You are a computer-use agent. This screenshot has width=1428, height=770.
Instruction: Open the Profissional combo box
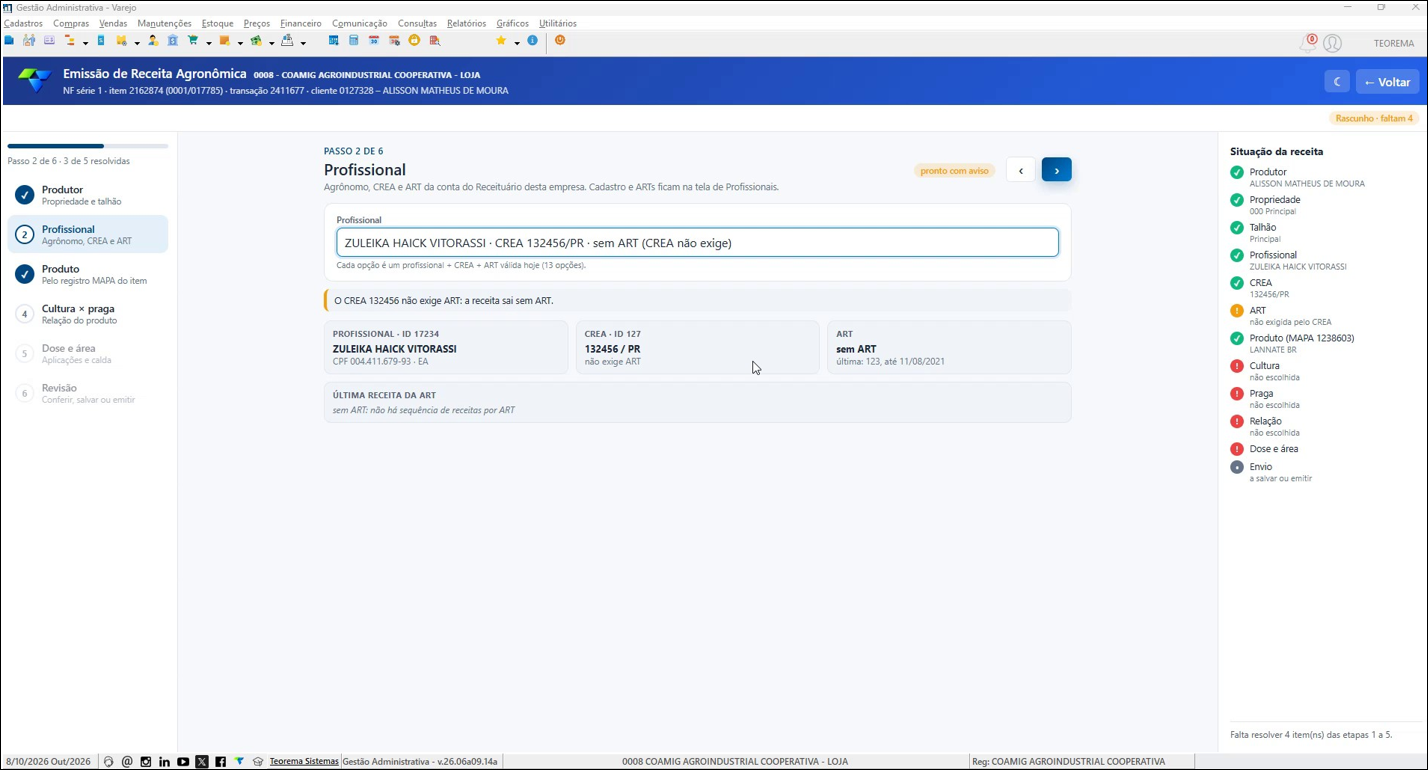click(x=697, y=243)
